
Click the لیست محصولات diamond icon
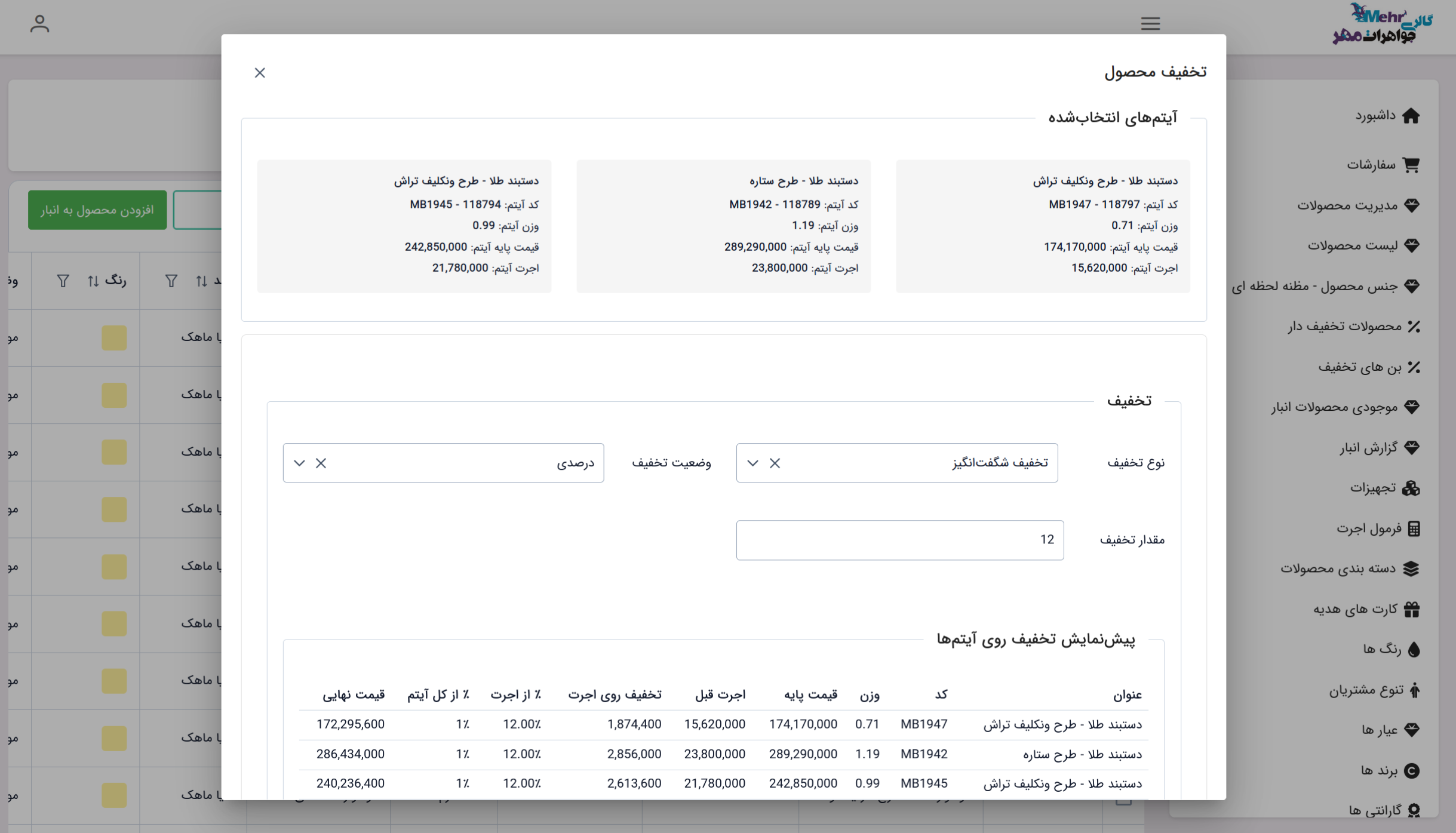tap(1412, 245)
